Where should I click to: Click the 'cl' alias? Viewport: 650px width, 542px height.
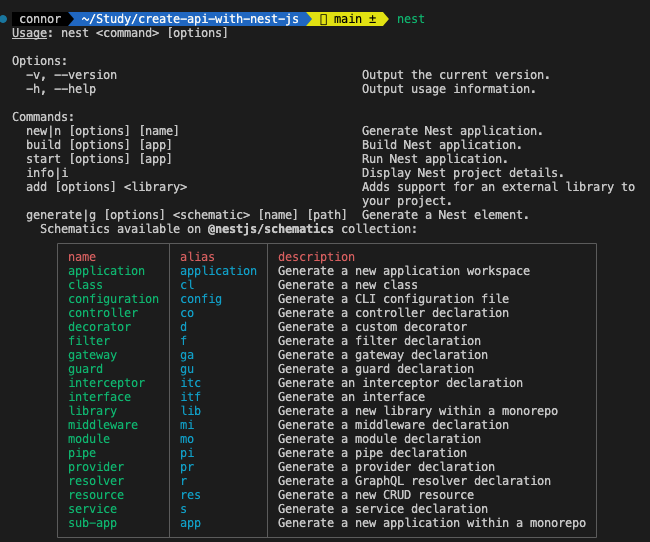187,285
